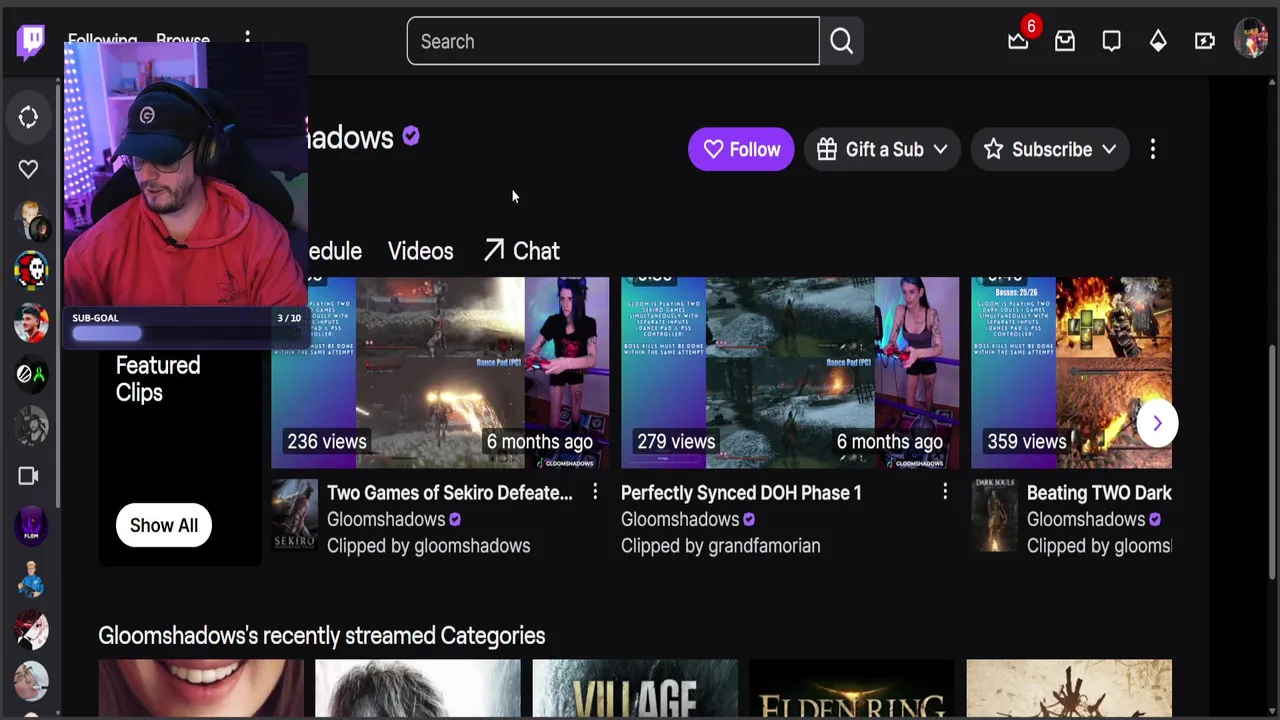Viewport: 1280px width, 720px height.
Task: Open options for Two Games of Sekiro clip
Action: 595,492
